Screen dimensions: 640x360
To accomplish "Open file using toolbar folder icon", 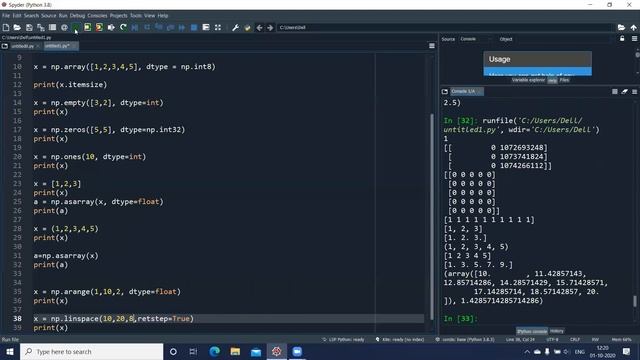I will (17, 27).
